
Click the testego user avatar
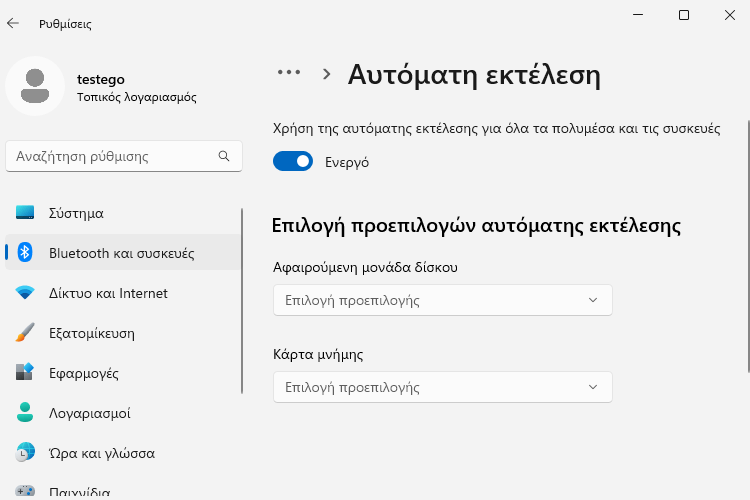[35, 86]
